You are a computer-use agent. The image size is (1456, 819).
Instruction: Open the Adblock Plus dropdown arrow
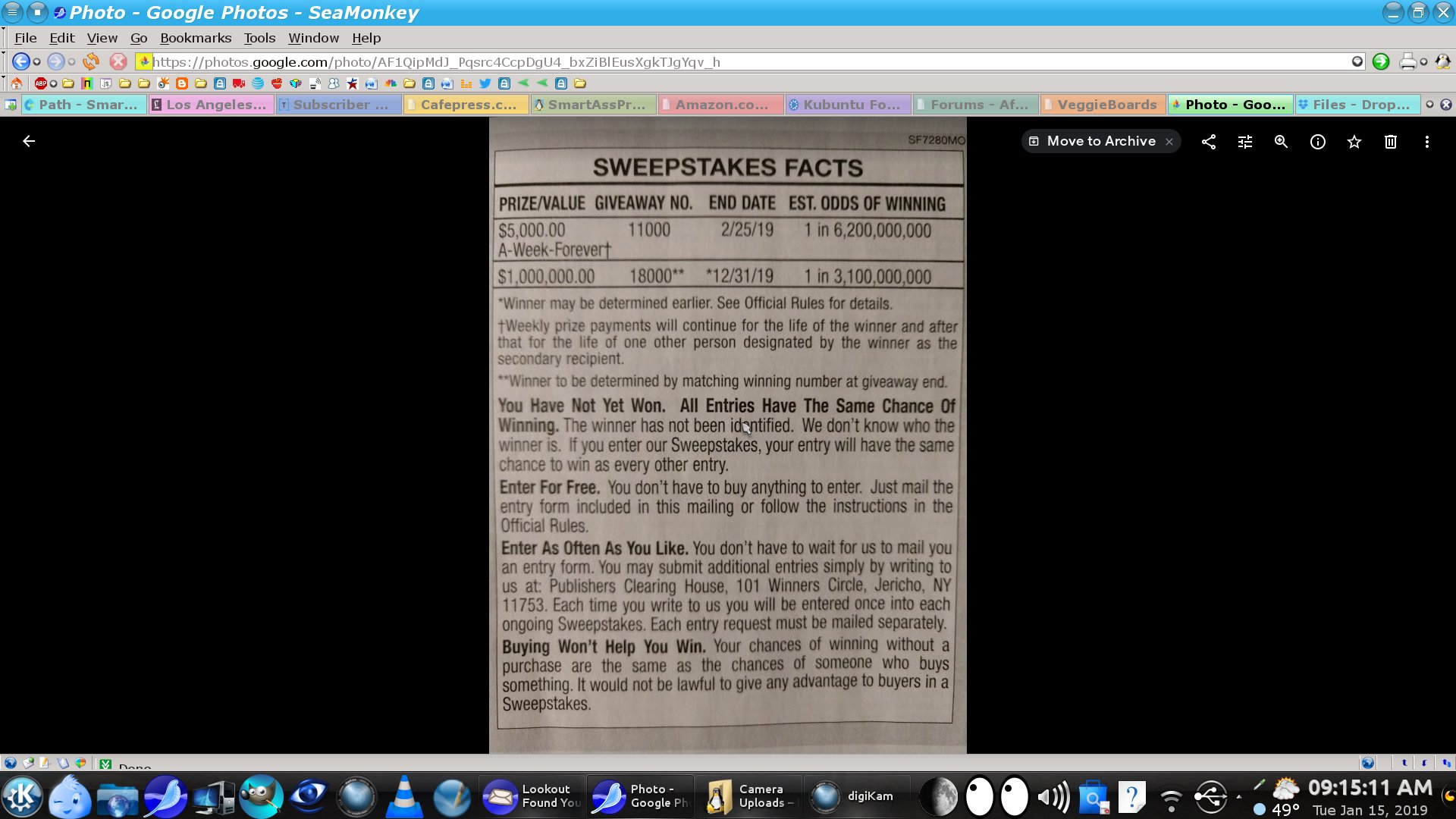pyautogui.click(x=53, y=83)
